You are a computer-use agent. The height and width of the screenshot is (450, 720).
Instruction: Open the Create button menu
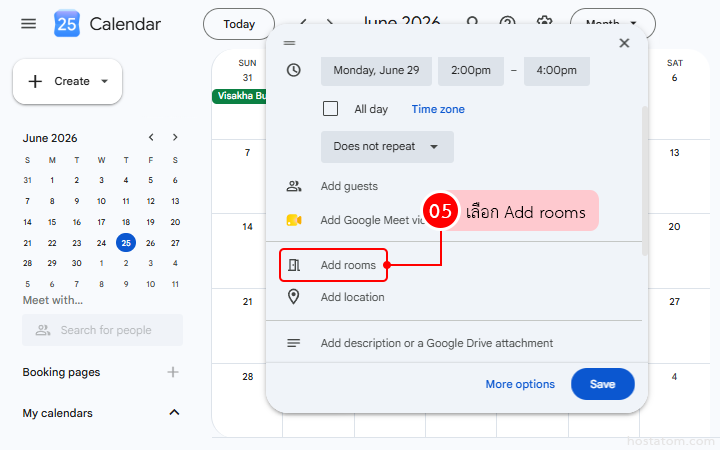point(68,81)
